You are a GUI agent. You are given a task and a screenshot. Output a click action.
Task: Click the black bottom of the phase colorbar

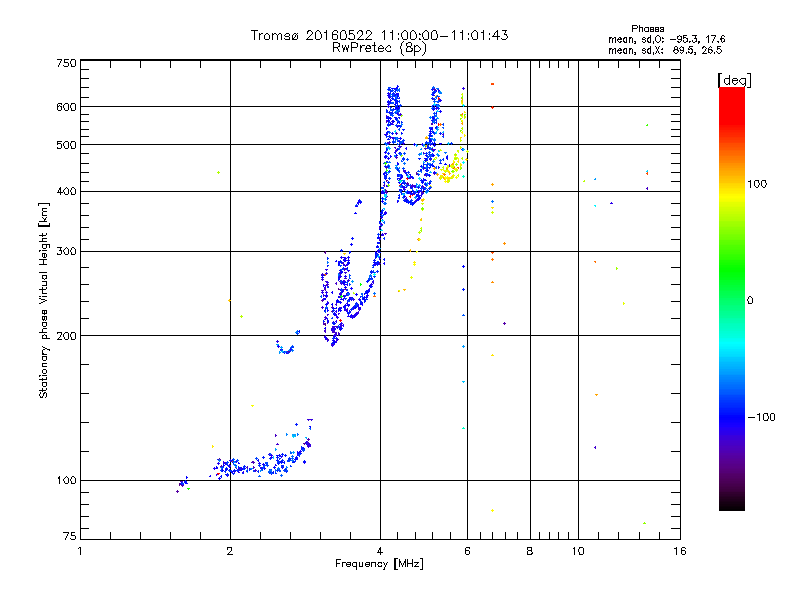[732, 503]
